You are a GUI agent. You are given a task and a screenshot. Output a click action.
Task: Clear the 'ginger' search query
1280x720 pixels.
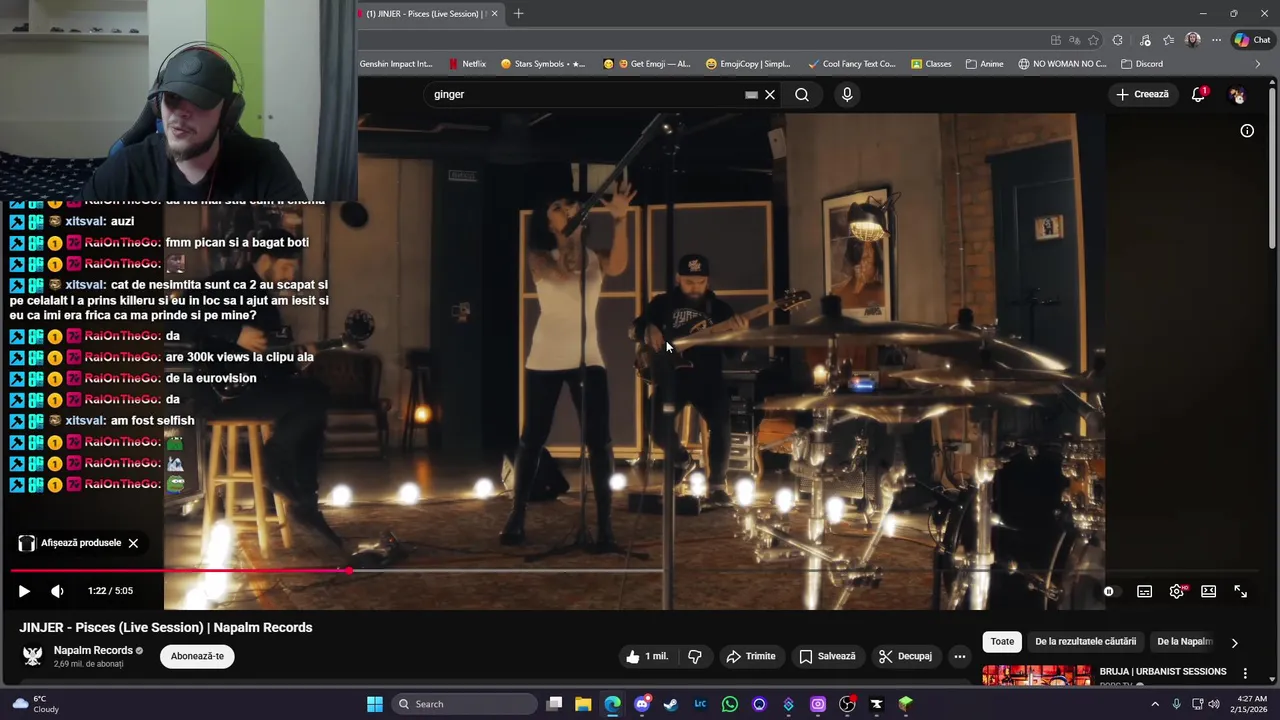coord(770,94)
